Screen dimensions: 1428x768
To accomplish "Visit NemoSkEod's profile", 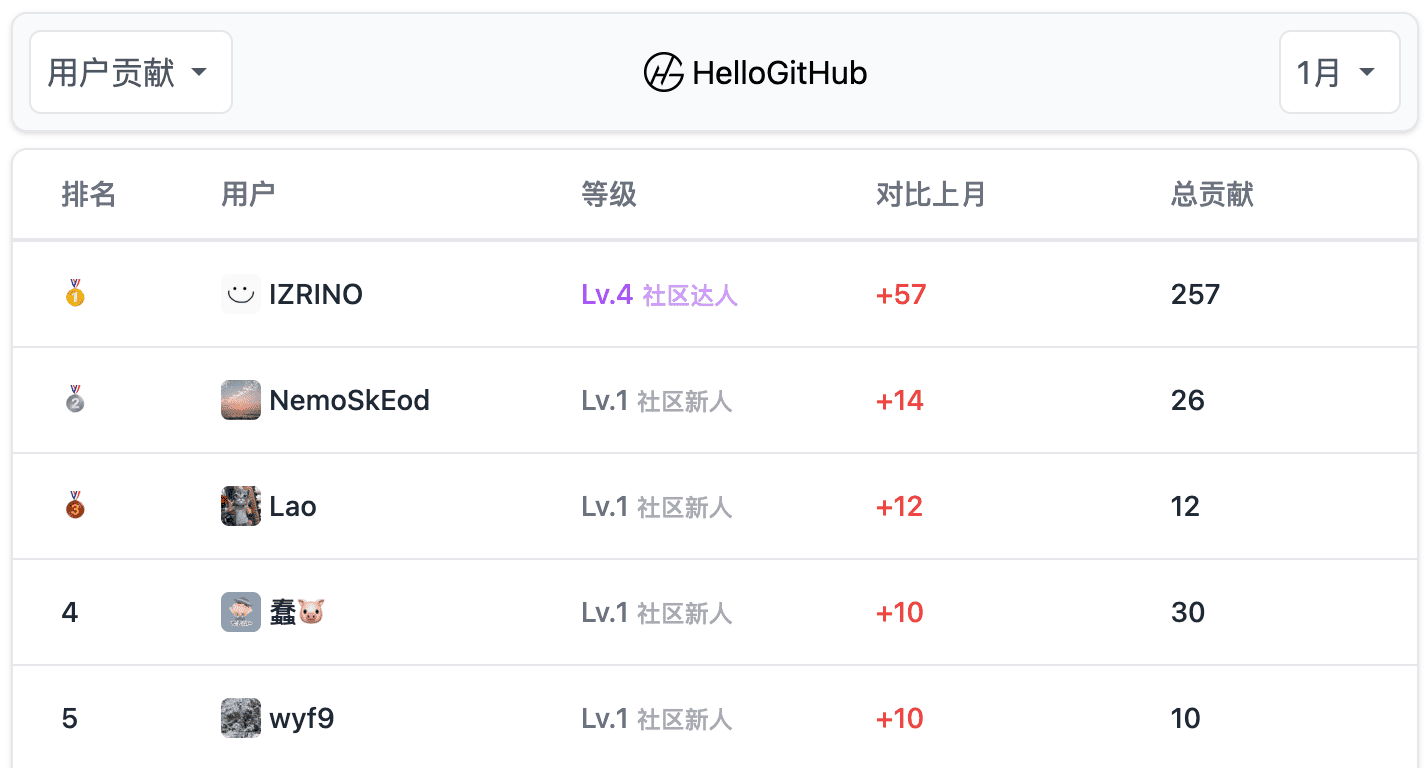I will pyautogui.click(x=349, y=400).
